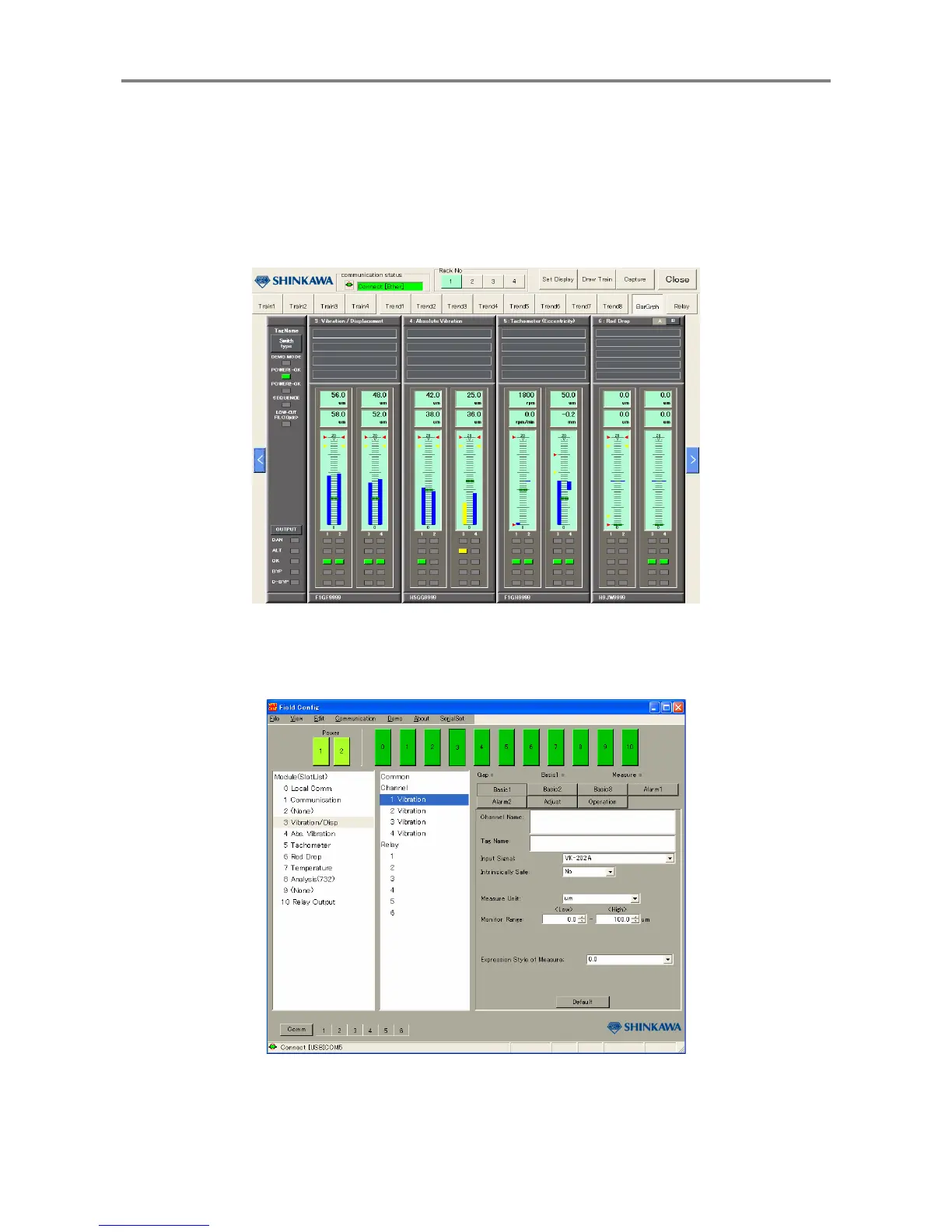This screenshot has height=1232, width=952.
Task: Select slot 9 green module button
Action: pyautogui.click(x=605, y=747)
